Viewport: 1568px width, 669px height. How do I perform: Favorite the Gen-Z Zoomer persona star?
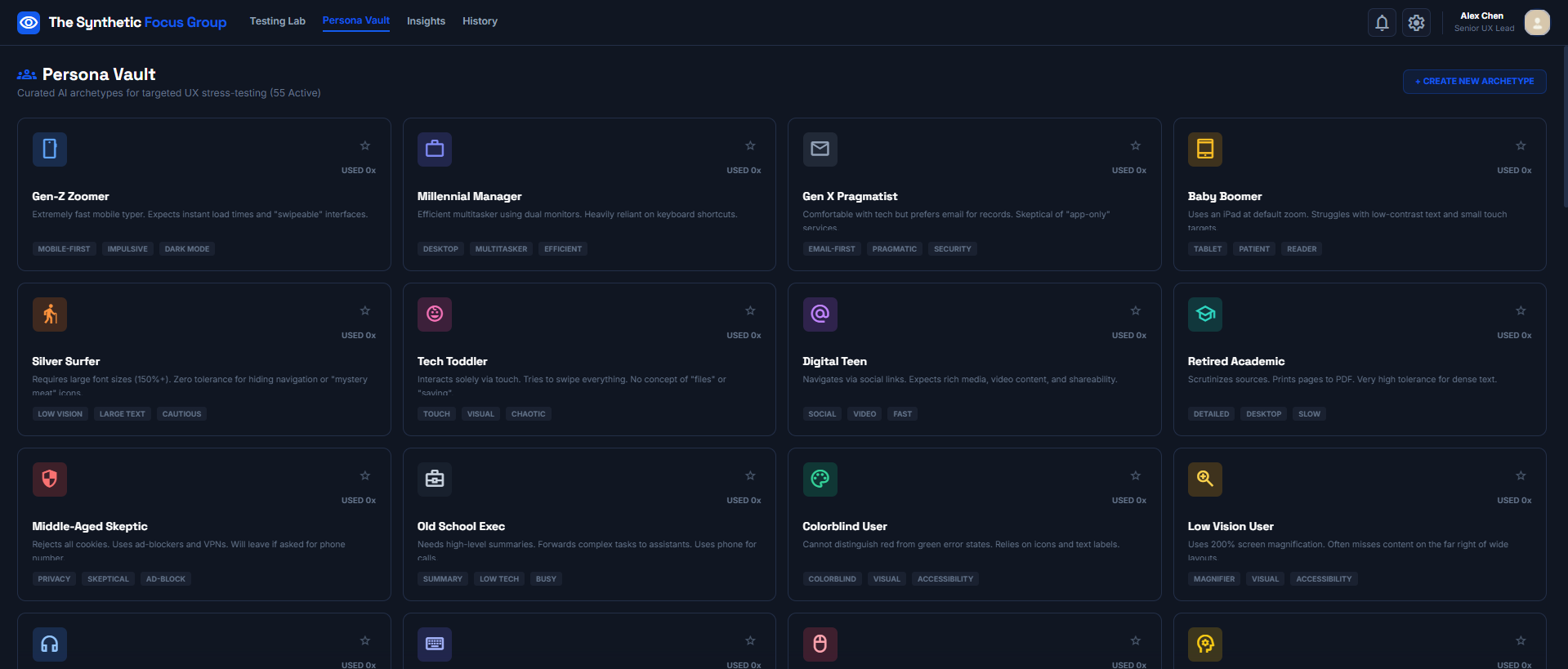[365, 145]
